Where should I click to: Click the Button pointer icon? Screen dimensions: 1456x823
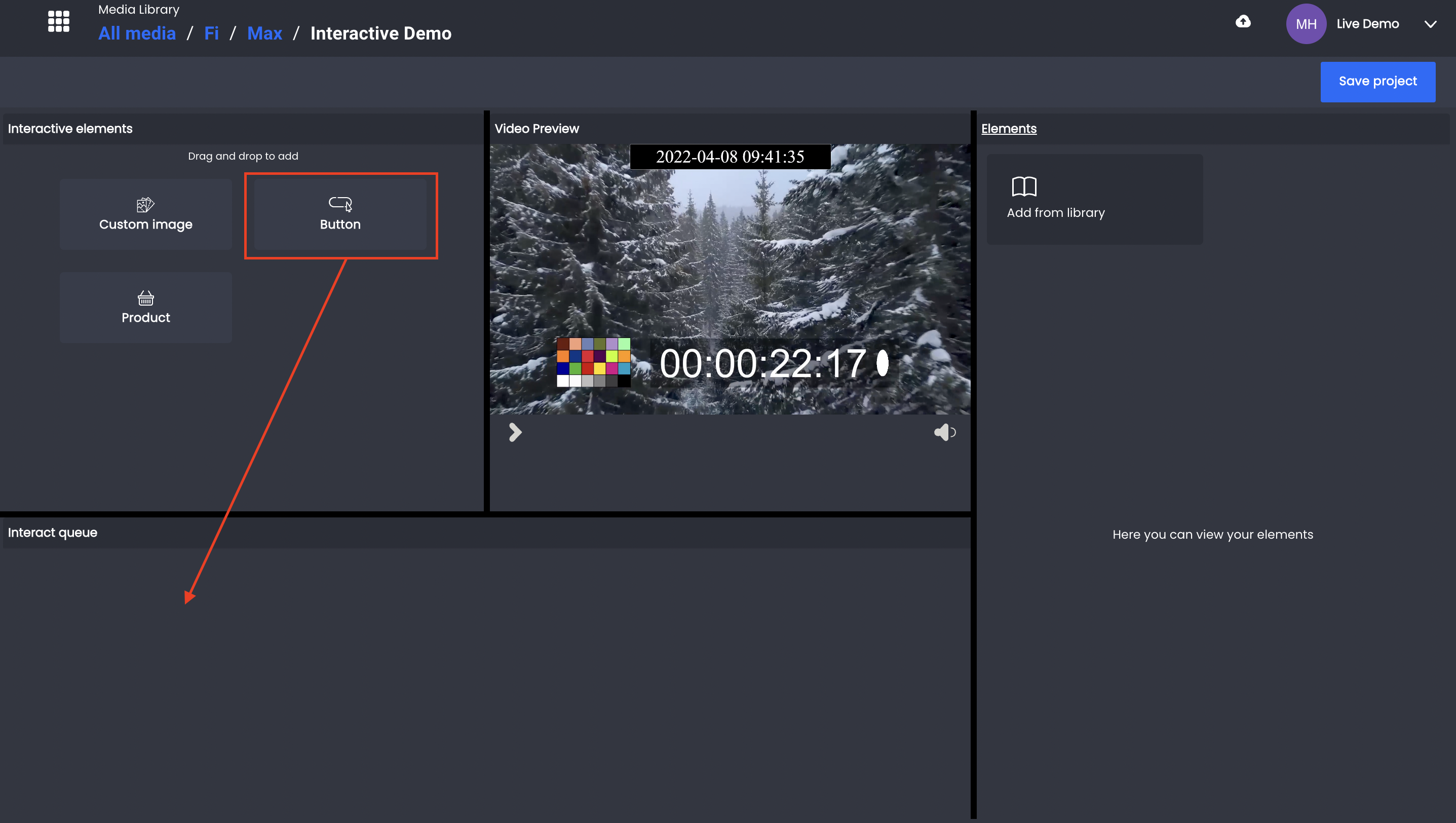point(340,204)
